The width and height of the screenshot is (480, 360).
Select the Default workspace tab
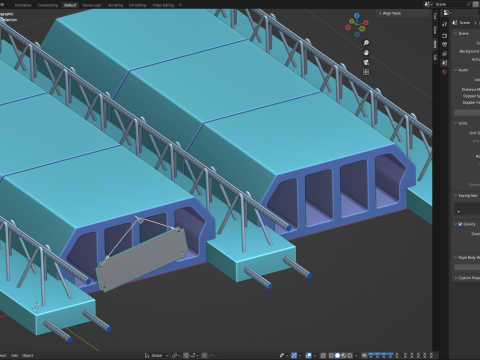(x=70, y=5)
